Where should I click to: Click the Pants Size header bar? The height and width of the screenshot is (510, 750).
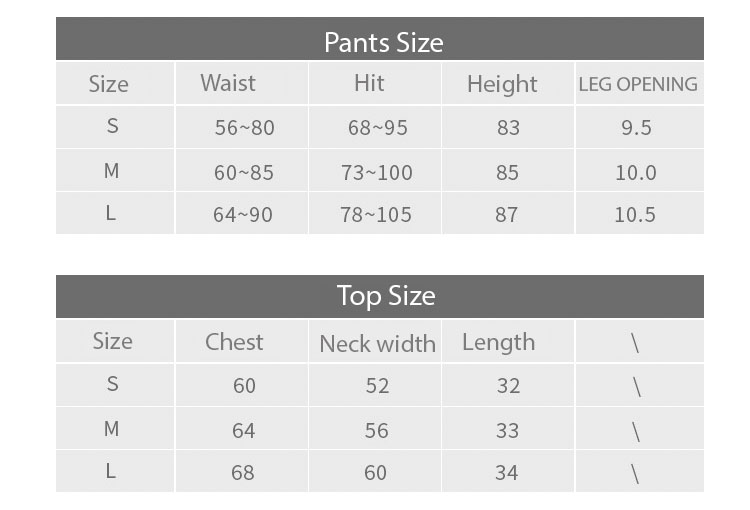point(380,39)
